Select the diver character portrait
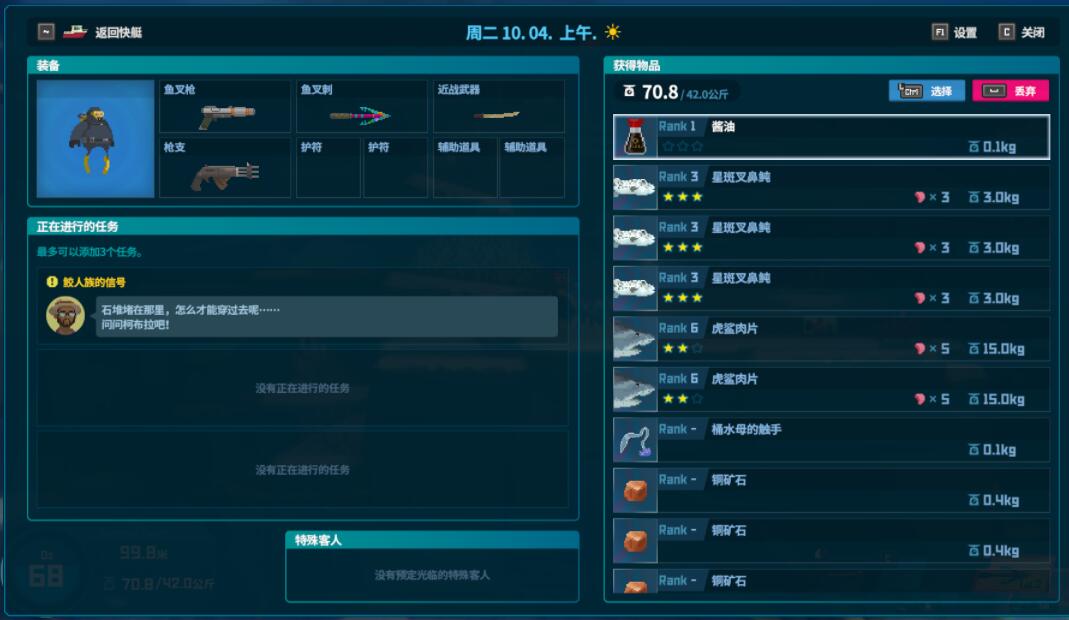1069x620 pixels. (x=95, y=139)
